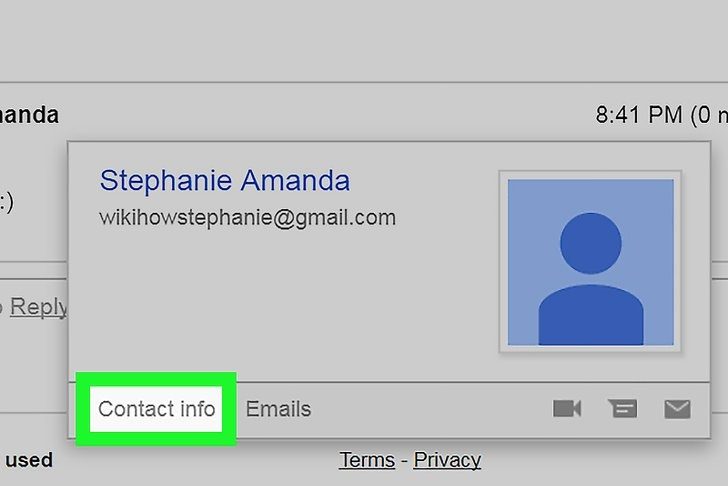Click the storage used text at bottom
The image size is (728, 486).
coord(29,460)
